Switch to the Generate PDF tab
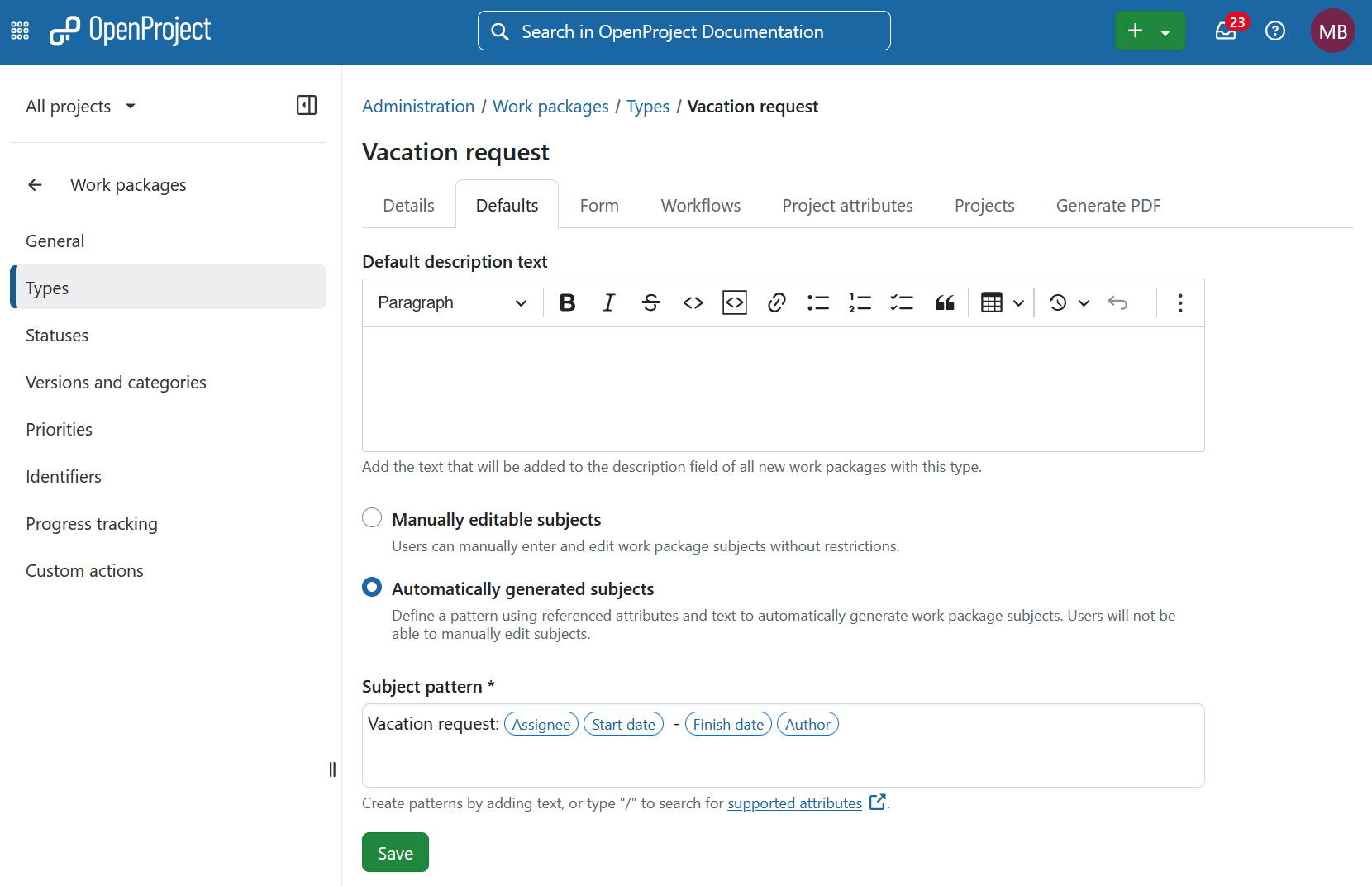This screenshot has width=1372, height=886. pyautogui.click(x=1108, y=206)
